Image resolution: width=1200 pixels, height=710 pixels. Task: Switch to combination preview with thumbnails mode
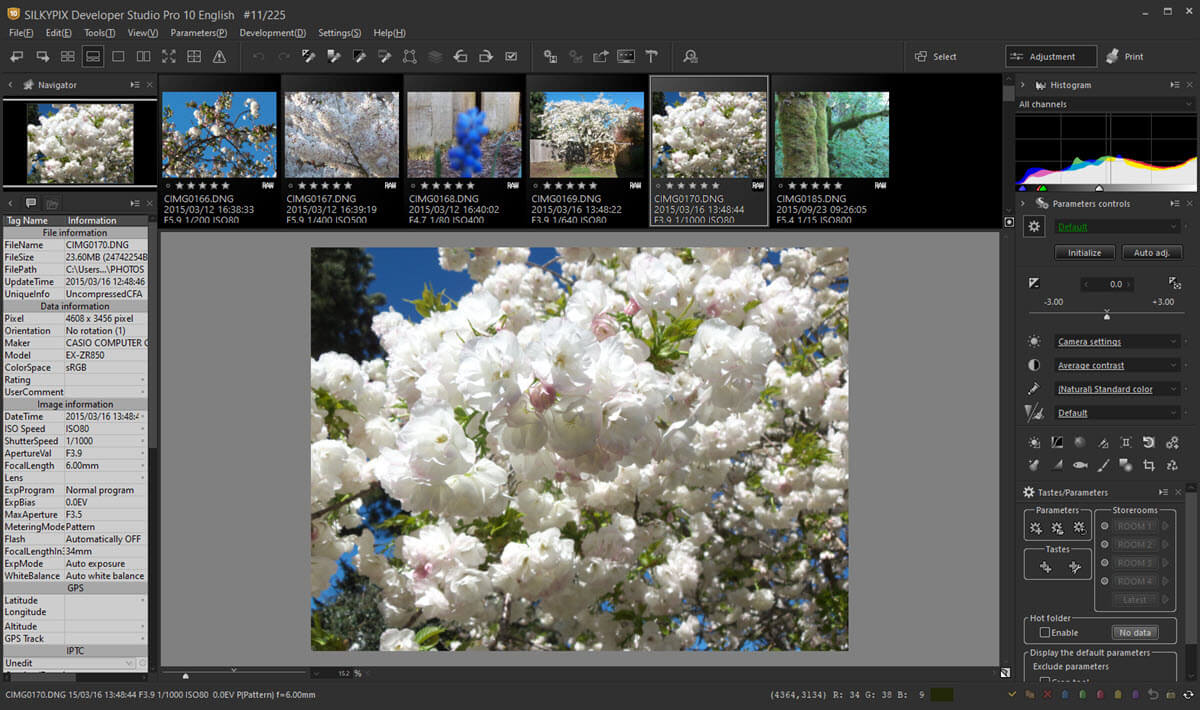tap(93, 56)
